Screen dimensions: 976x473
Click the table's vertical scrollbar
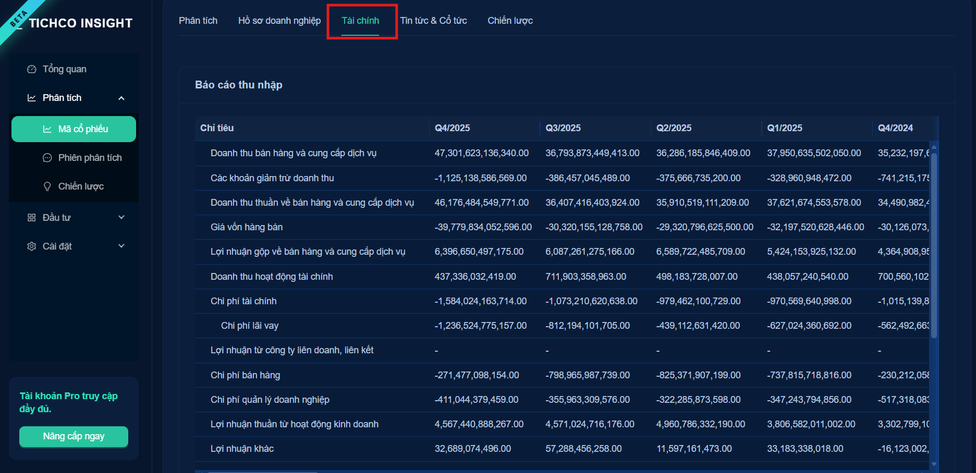click(x=935, y=250)
